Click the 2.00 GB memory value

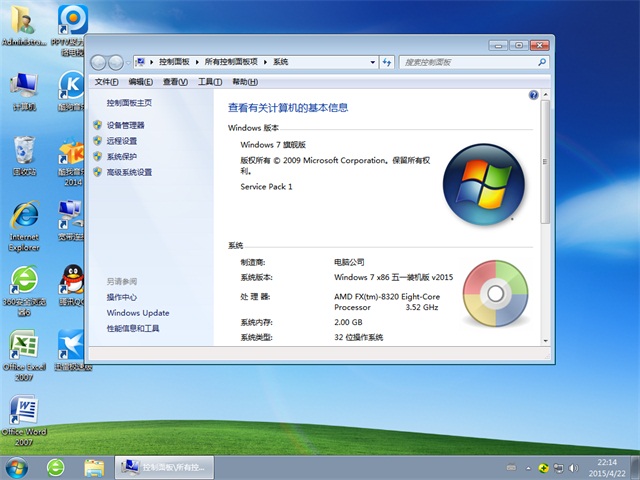[x=348, y=322]
